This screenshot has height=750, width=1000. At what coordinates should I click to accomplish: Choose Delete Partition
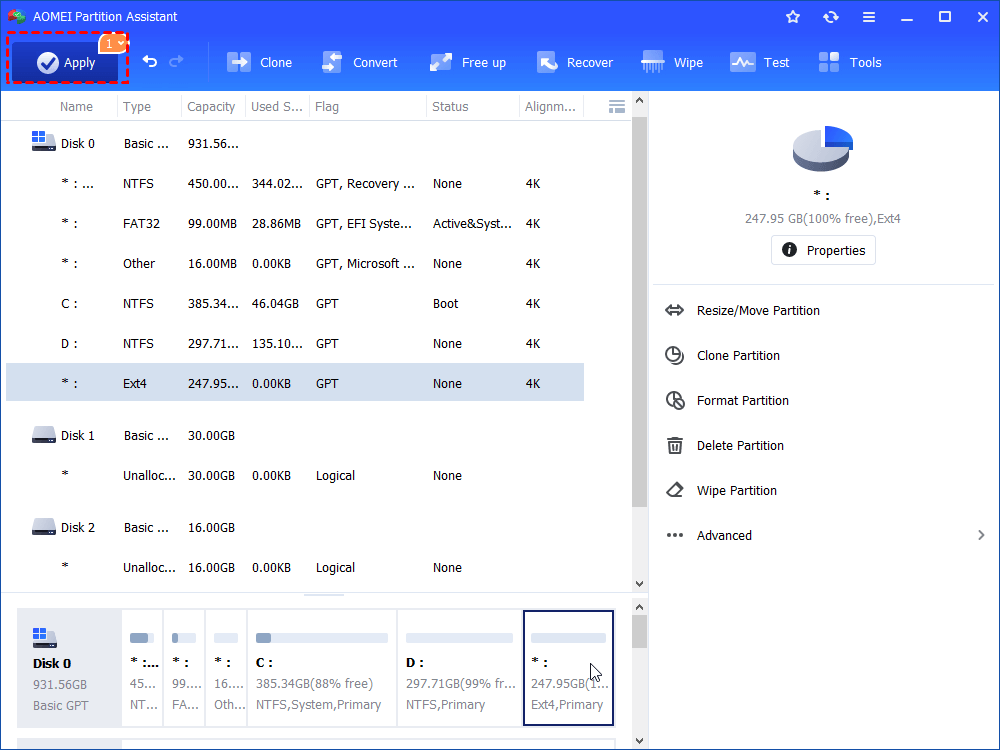(x=740, y=446)
